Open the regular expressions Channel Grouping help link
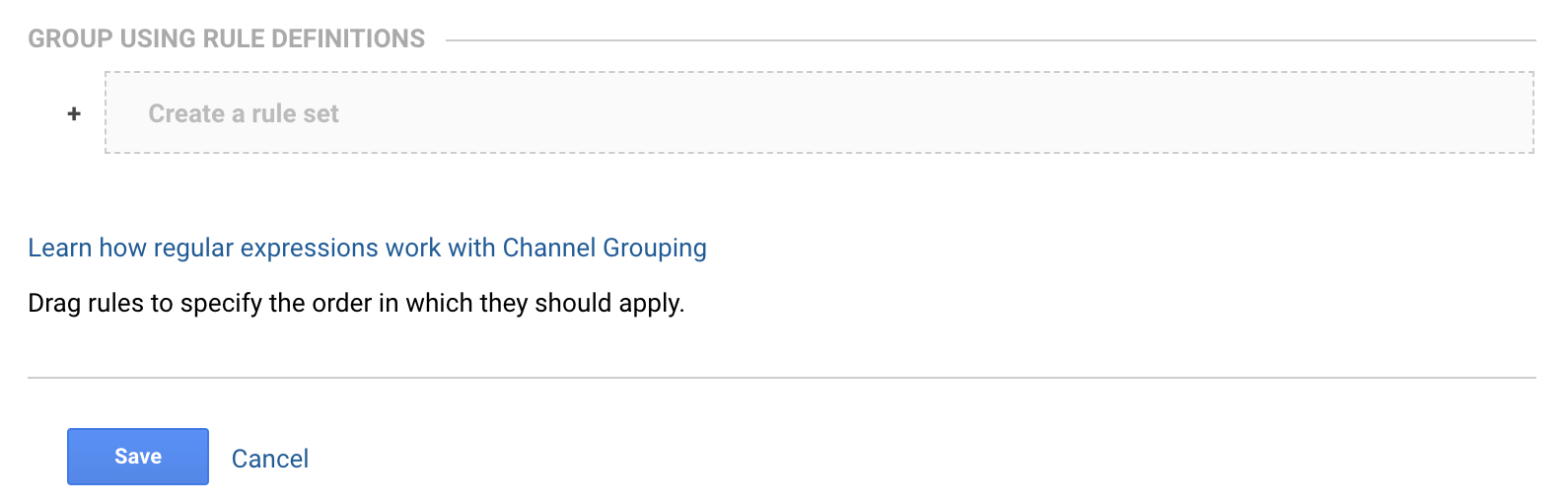 pyautogui.click(x=367, y=248)
